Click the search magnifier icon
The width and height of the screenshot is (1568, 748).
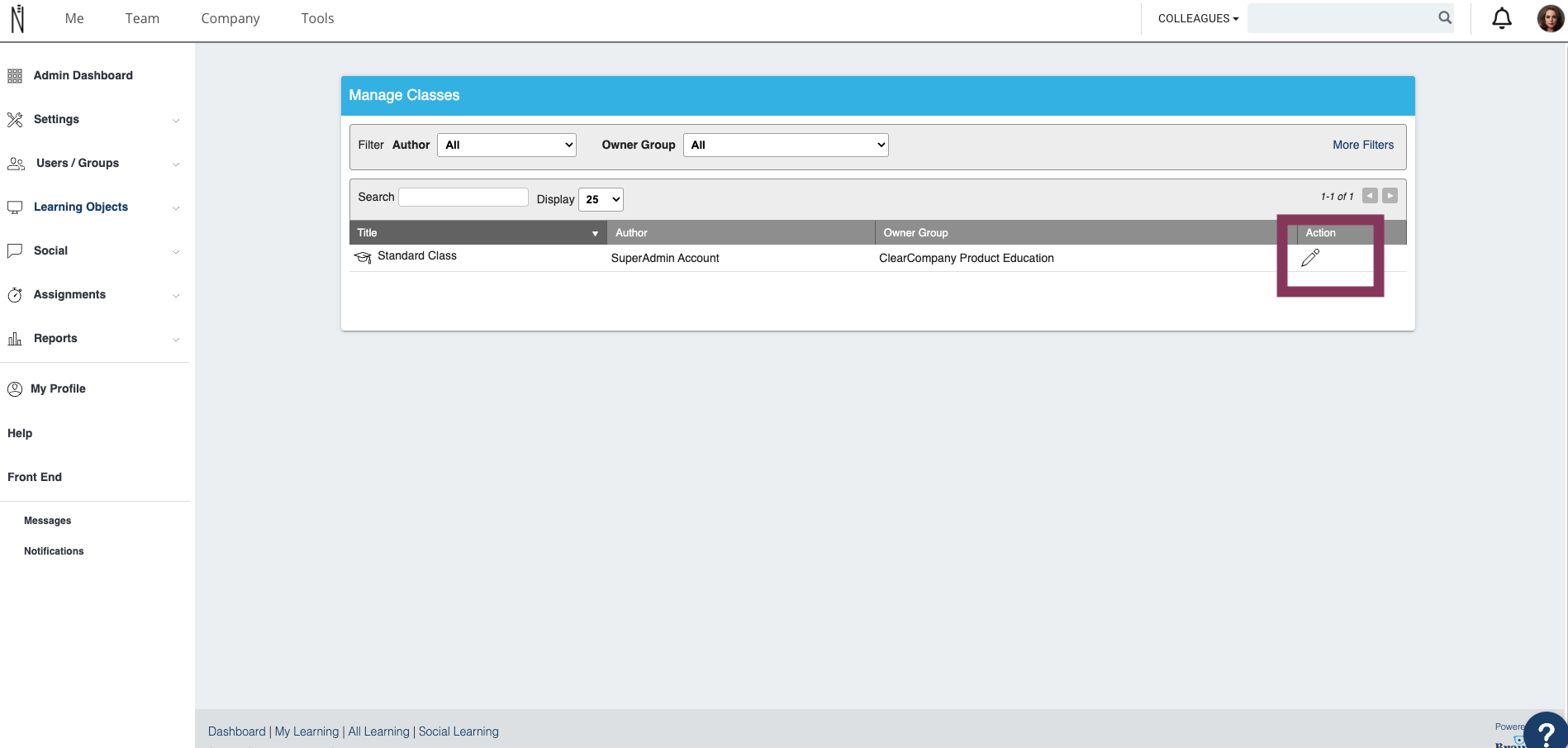(1445, 17)
